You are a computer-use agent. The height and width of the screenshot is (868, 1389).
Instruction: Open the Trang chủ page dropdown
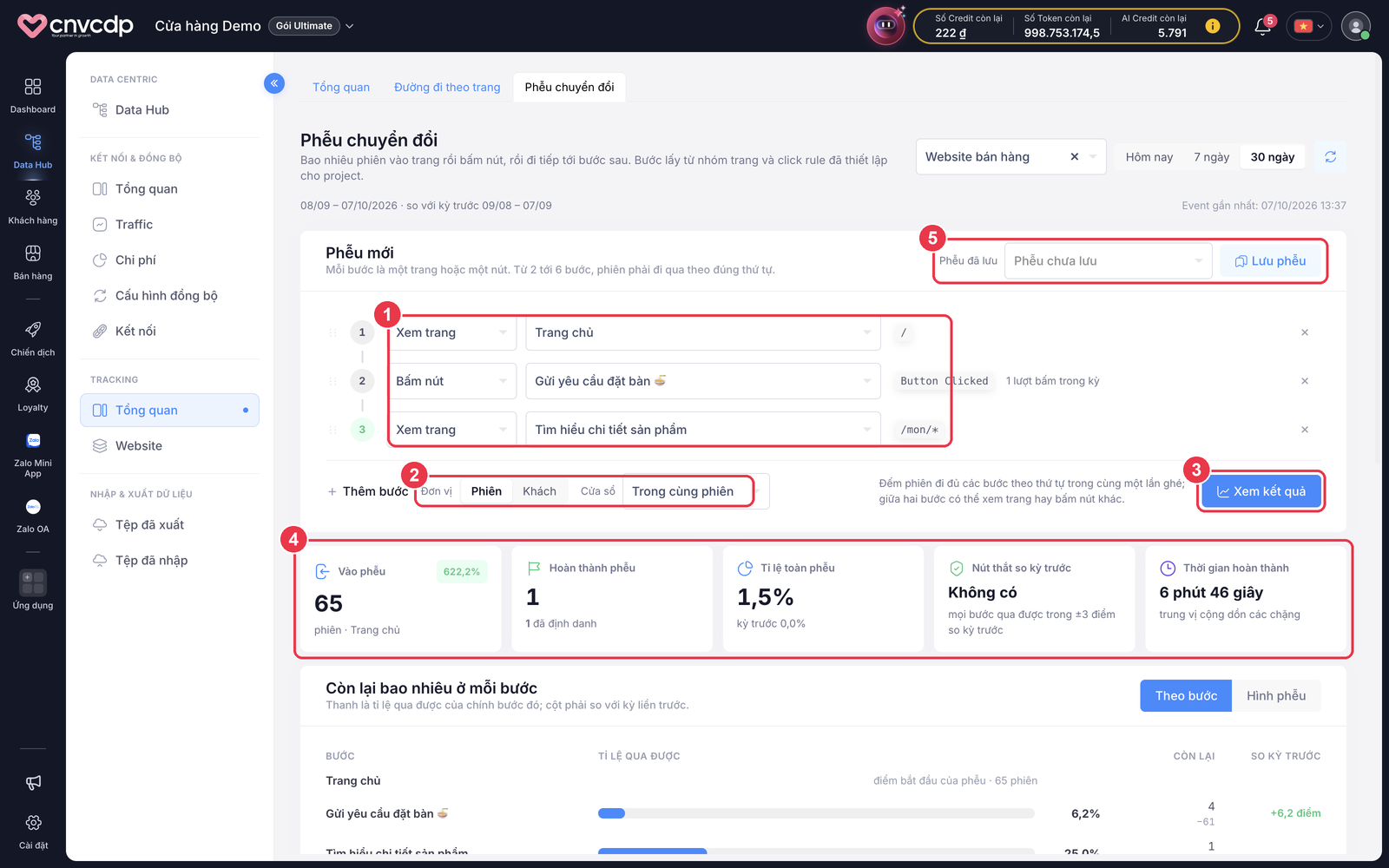pyautogui.click(x=703, y=332)
